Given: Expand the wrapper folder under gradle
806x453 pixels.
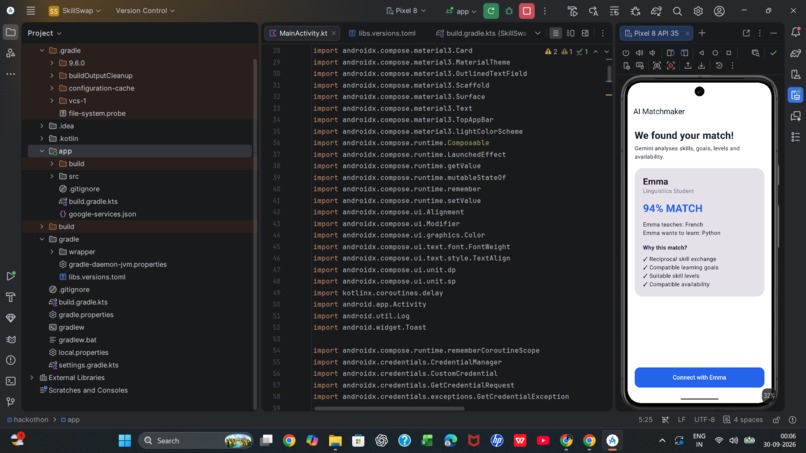Looking at the screenshot, I should pos(52,252).
